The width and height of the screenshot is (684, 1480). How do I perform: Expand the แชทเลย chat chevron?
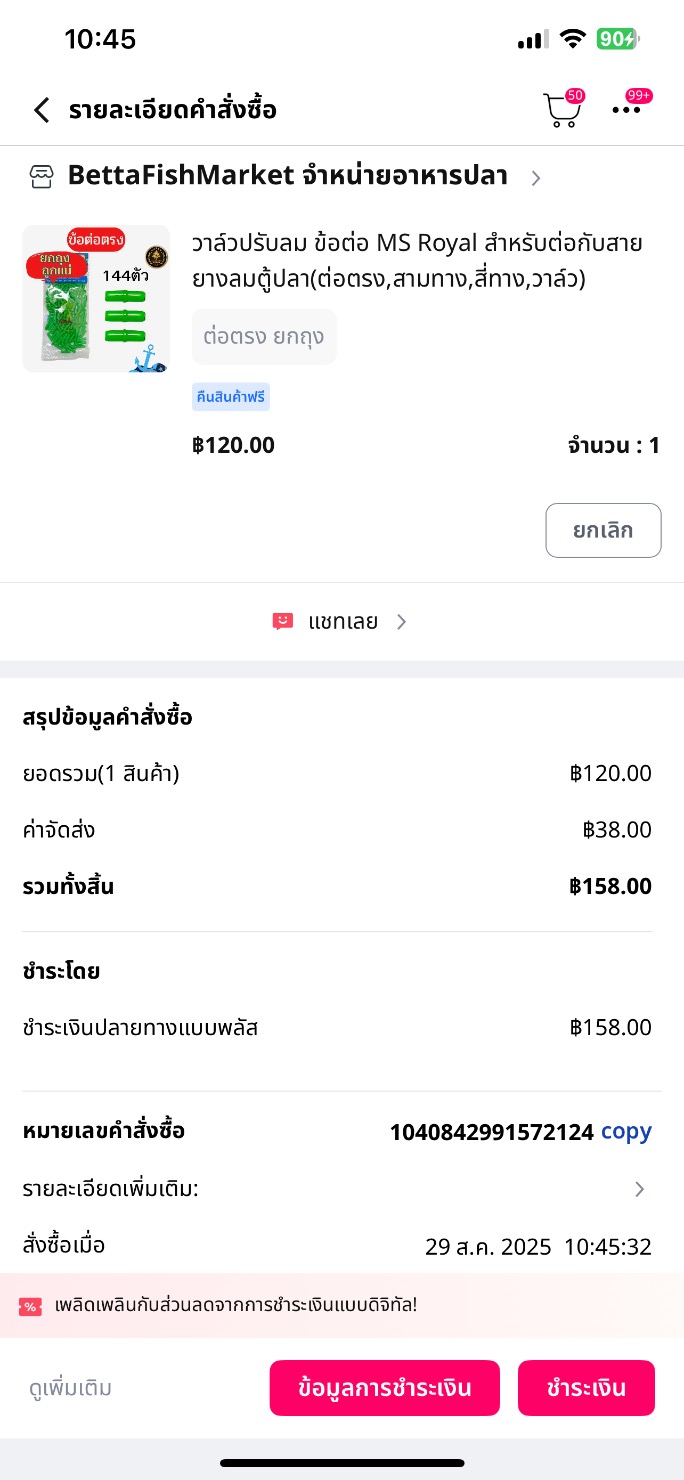click(402, 622)
